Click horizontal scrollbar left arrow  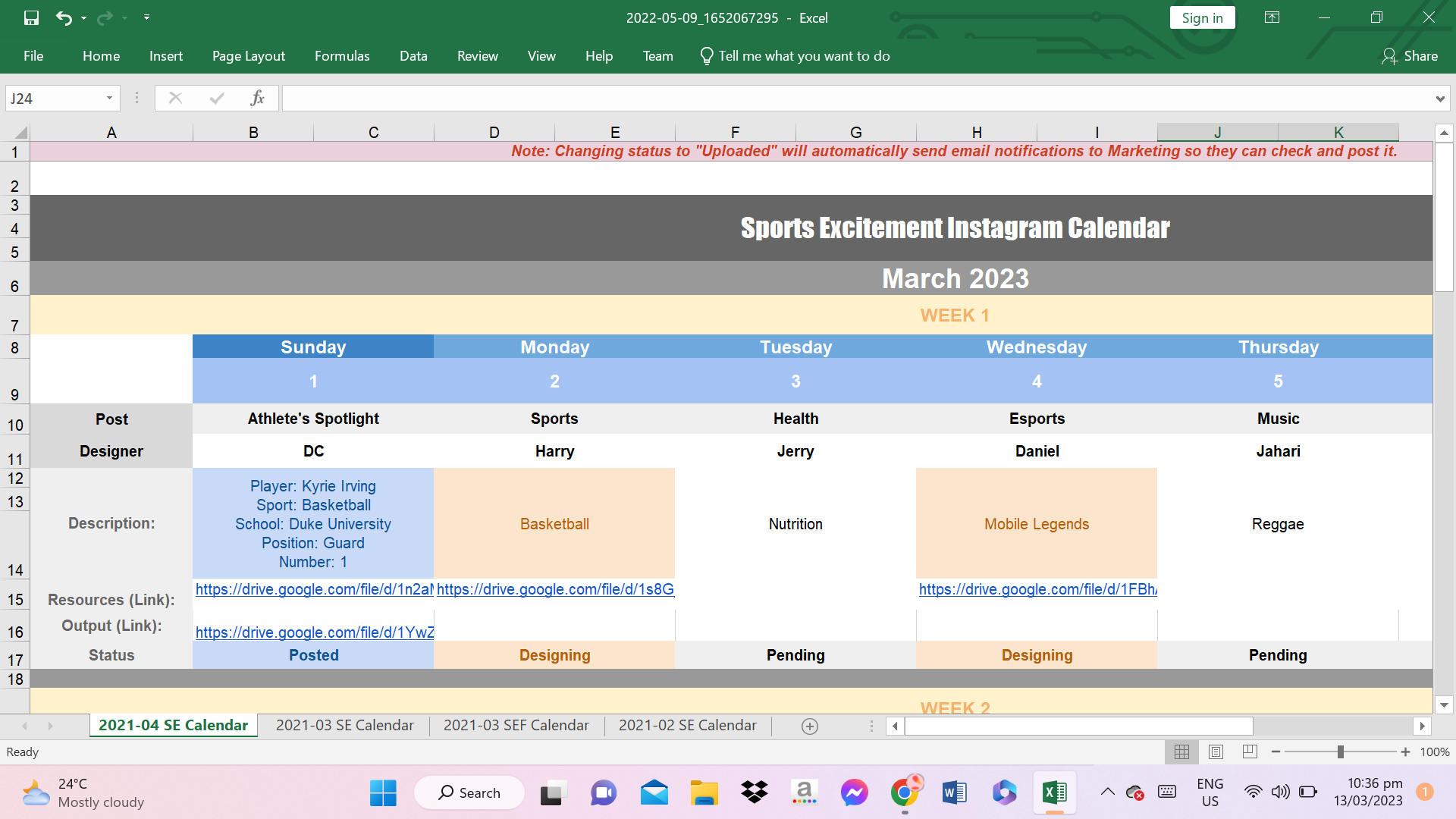coord(895,726)
